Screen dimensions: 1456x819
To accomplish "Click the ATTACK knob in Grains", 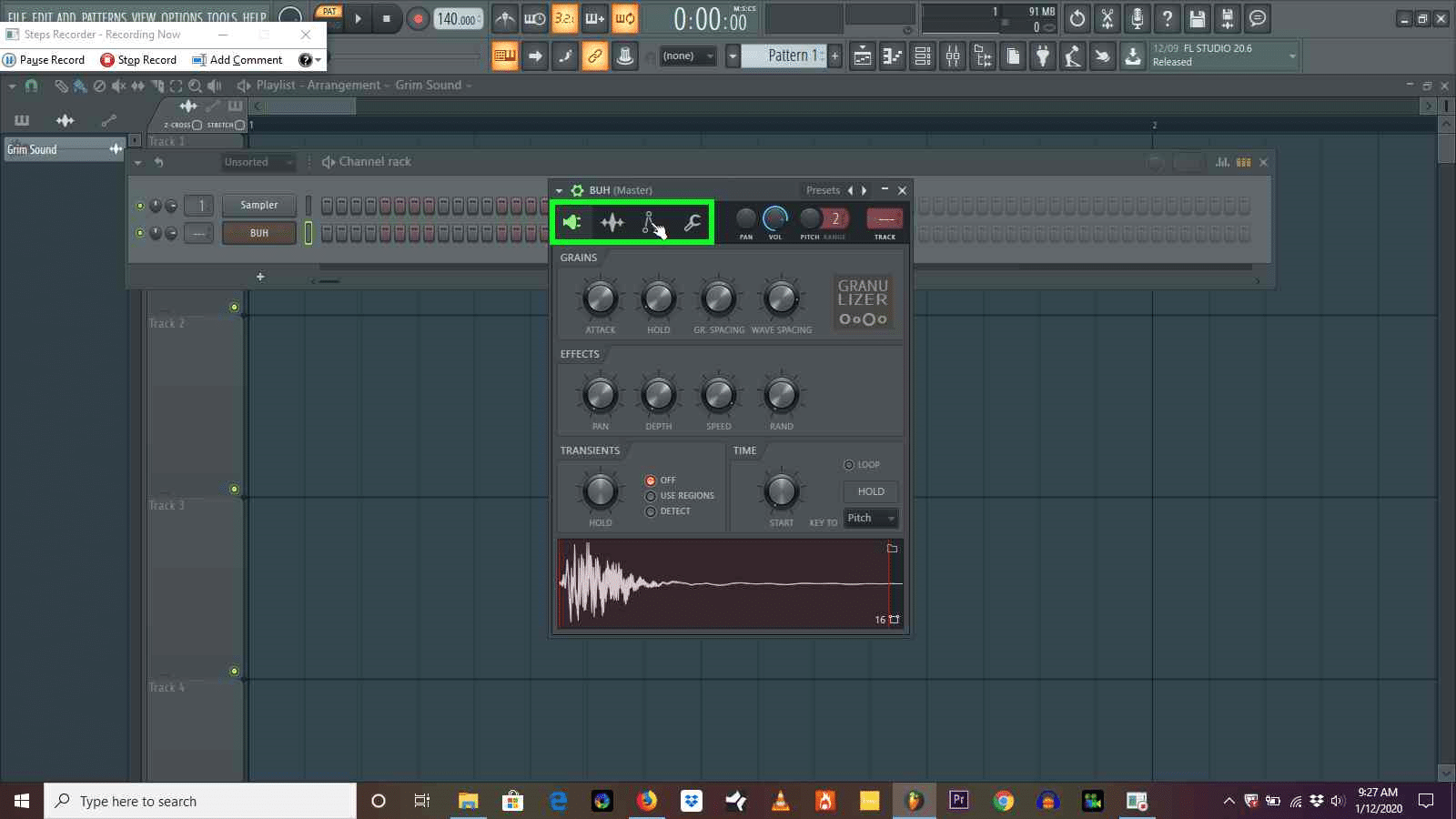I will coord(600,298).
